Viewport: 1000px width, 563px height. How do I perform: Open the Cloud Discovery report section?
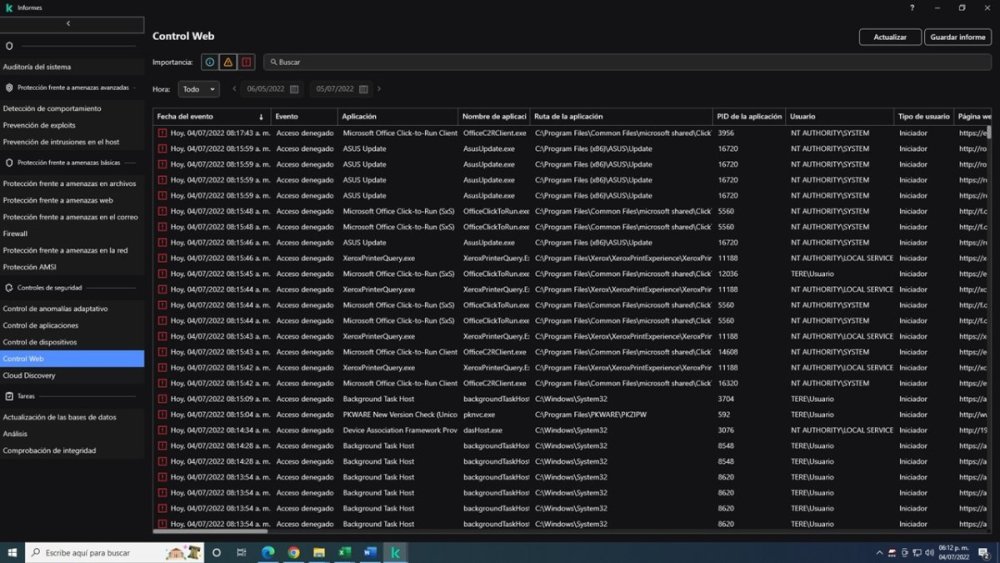(x=29, y=375)
